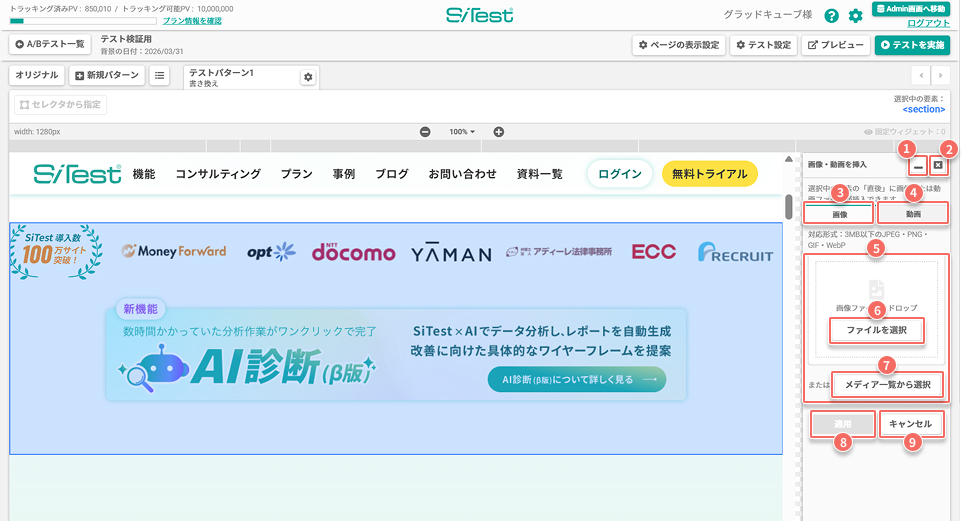Click the SiTest logo in page preview

(77, 174)
